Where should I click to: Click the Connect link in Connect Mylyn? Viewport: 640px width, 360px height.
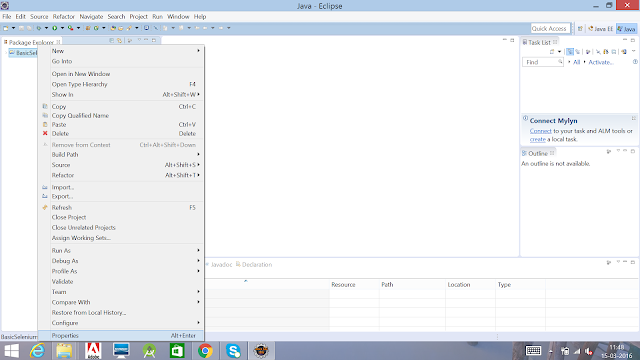pyautogui.click(x=540, y=131)
